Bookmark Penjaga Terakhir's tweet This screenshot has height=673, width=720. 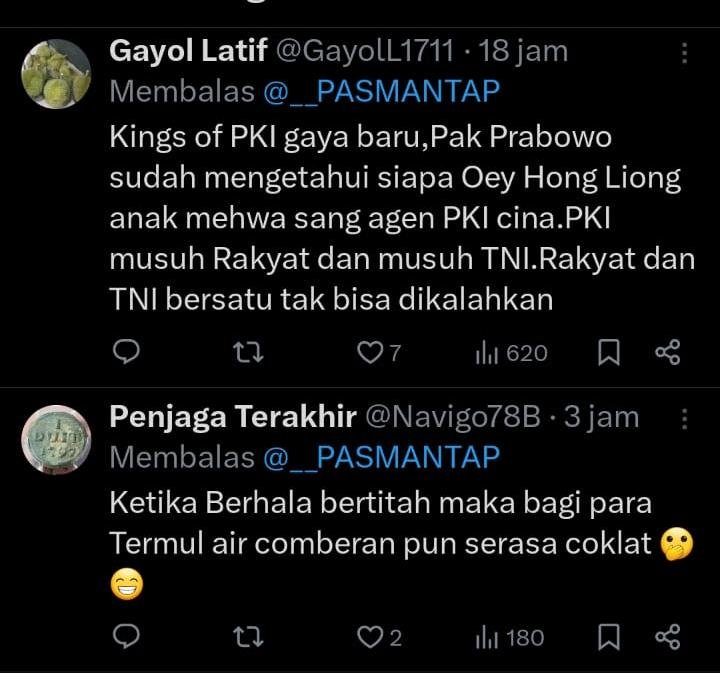point(608,638)
